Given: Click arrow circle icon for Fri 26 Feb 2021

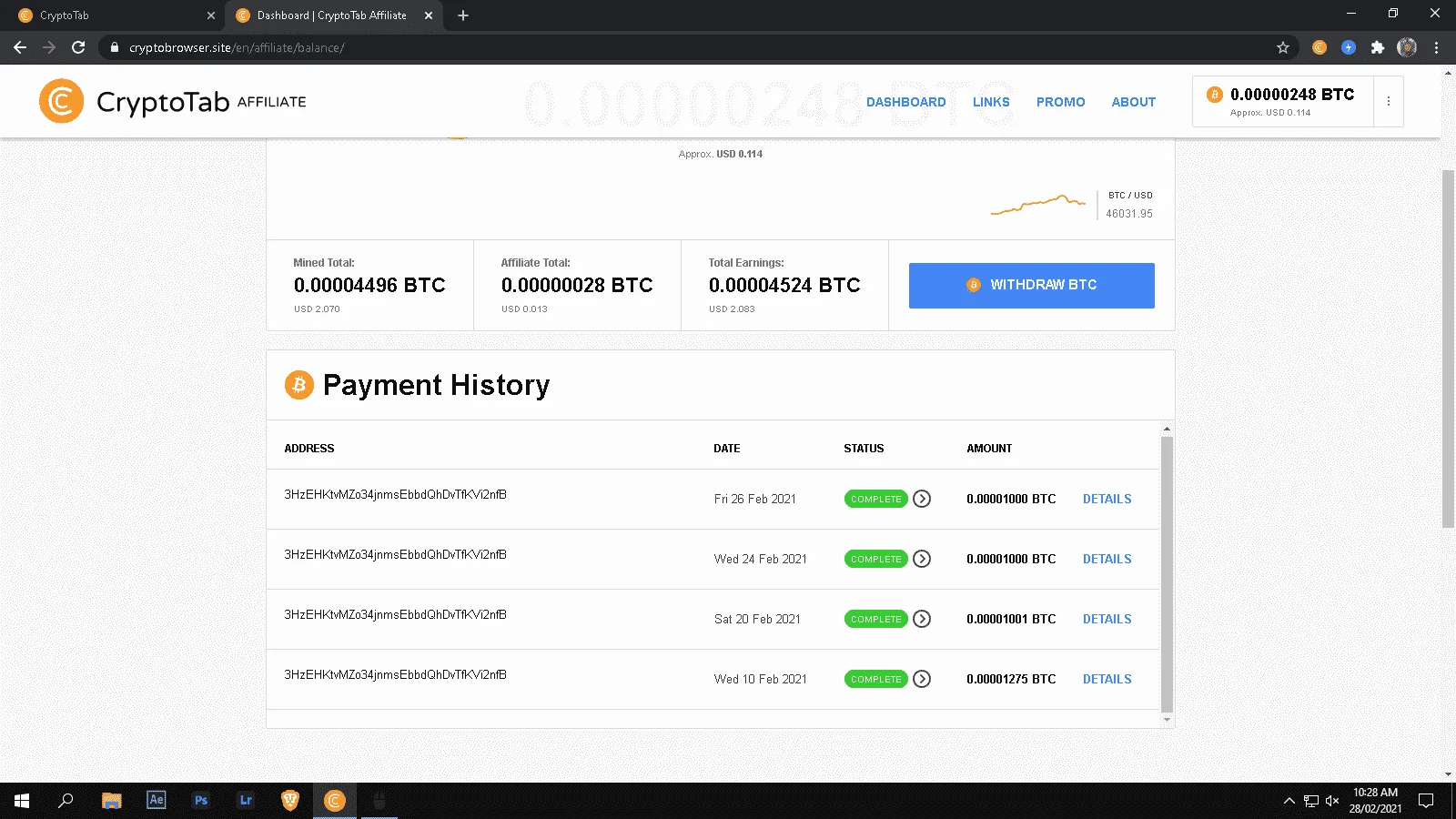Looking at the screenshot, I should click(922, 499).
